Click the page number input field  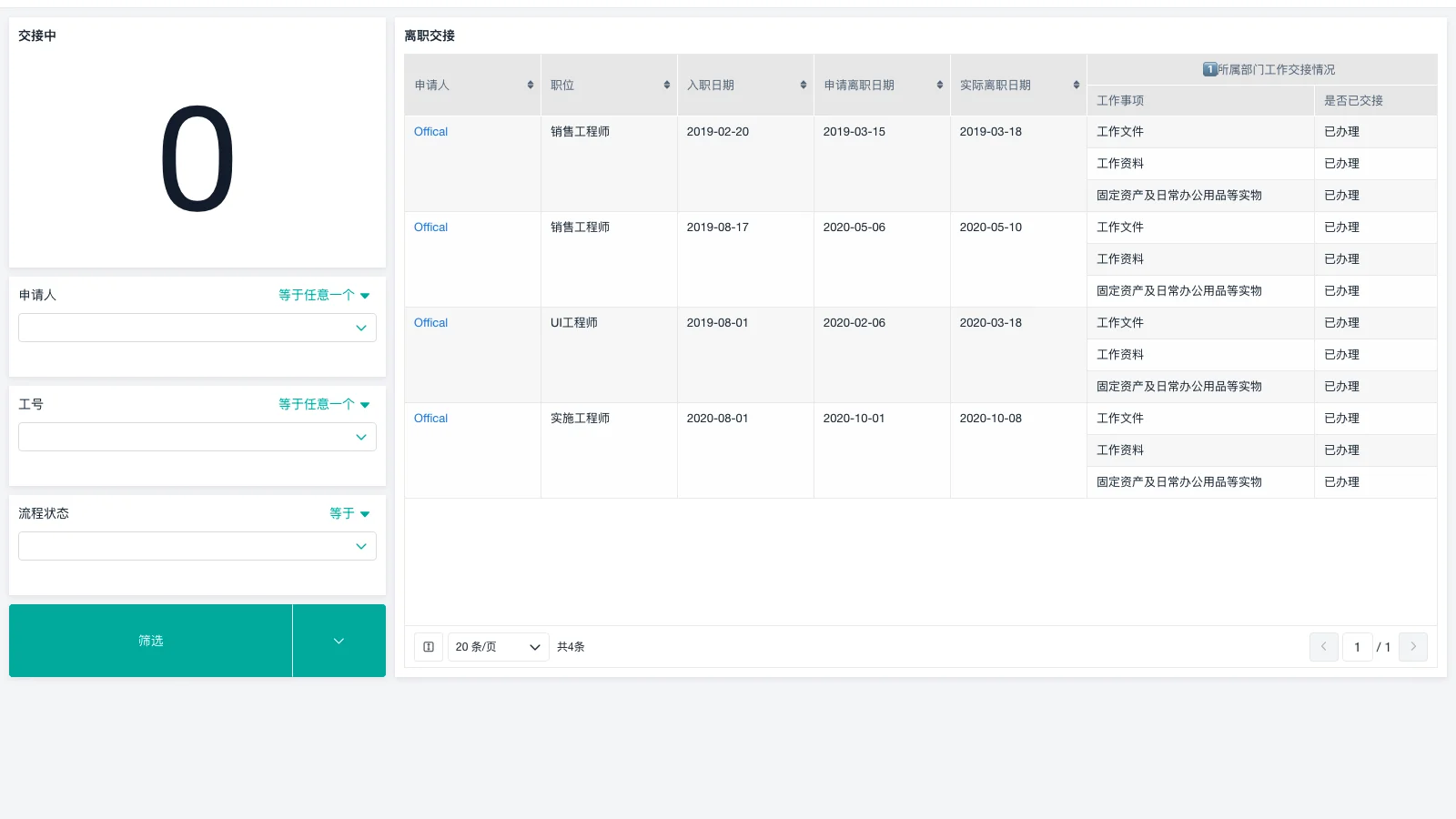click(x=1357, y=646)
